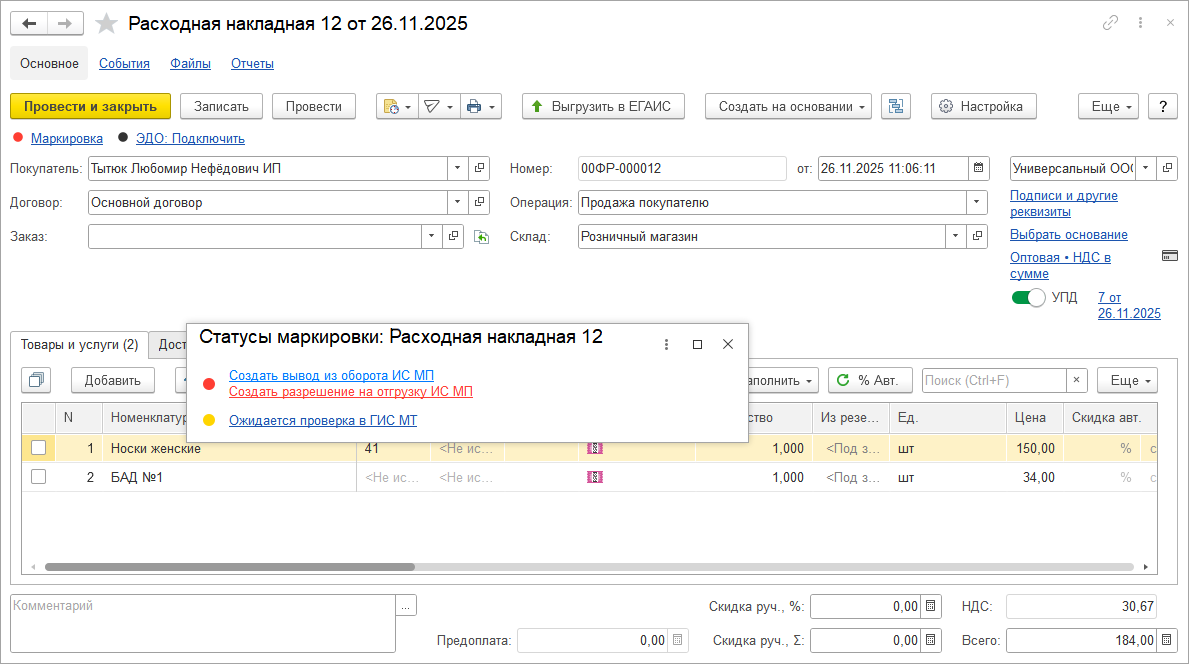Viewport: 1189px width, 664px height.
Task: Expand the Склад dropdown list
Action: [x=956, y=237]
